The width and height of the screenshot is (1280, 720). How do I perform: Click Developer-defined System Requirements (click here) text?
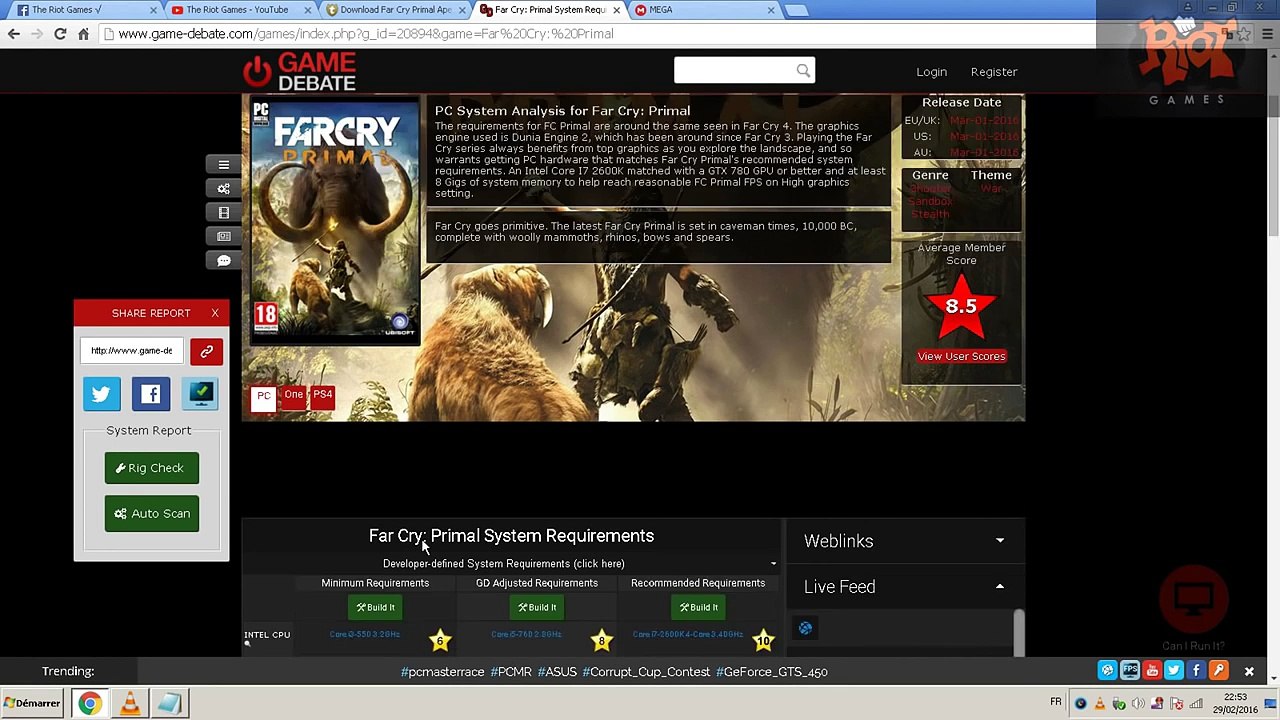[503, 564]
